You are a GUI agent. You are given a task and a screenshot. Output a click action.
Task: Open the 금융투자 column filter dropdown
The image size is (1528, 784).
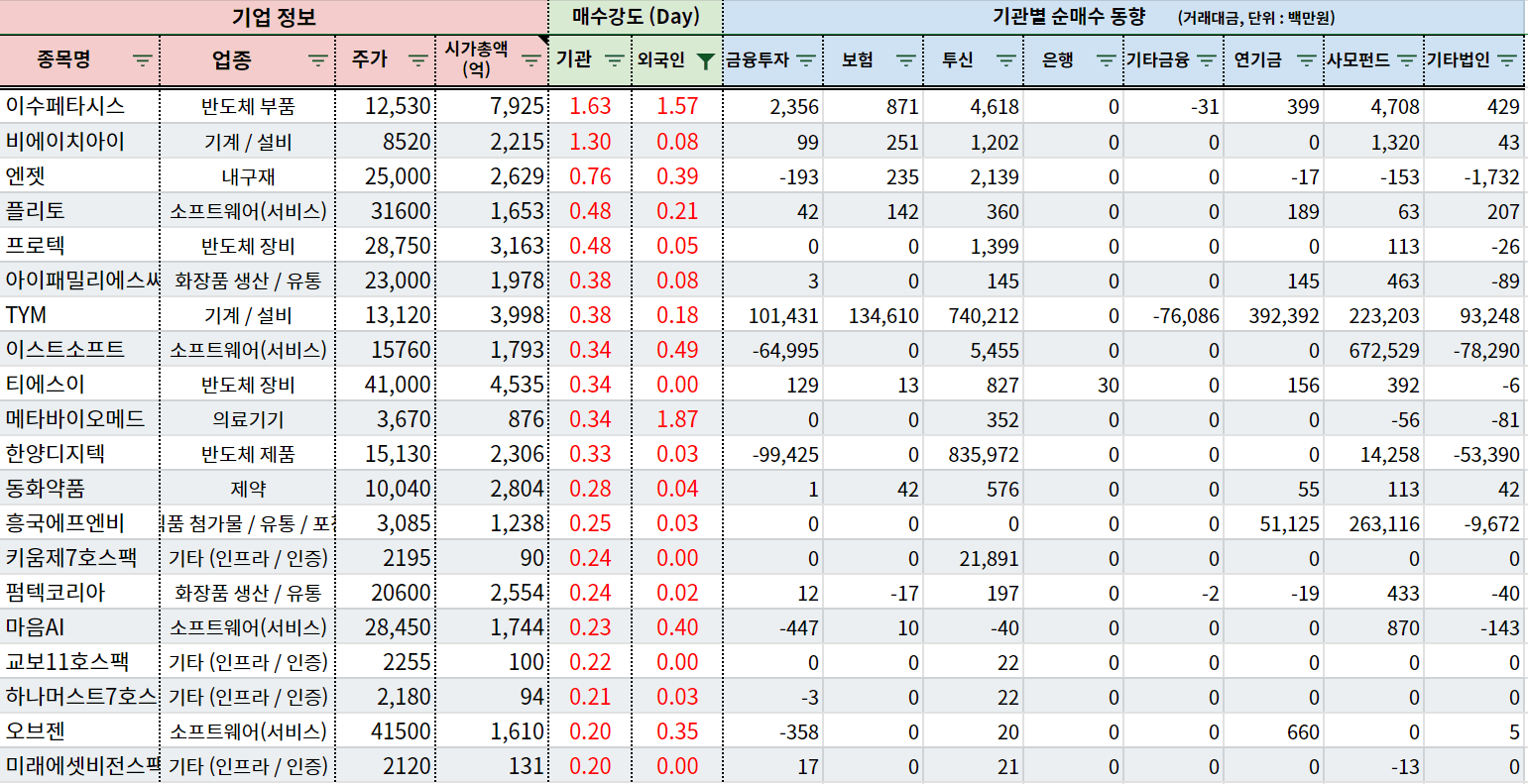click(x=806, y=60)
